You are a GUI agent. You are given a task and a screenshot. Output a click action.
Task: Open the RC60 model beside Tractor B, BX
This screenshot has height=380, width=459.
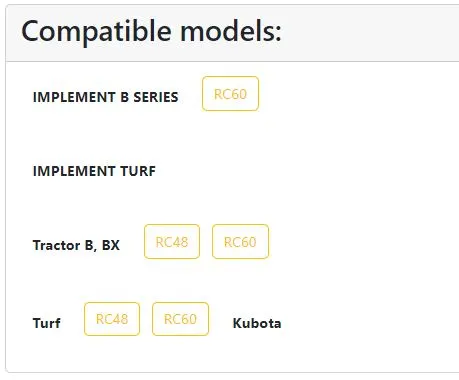click(x=240, y=242)
